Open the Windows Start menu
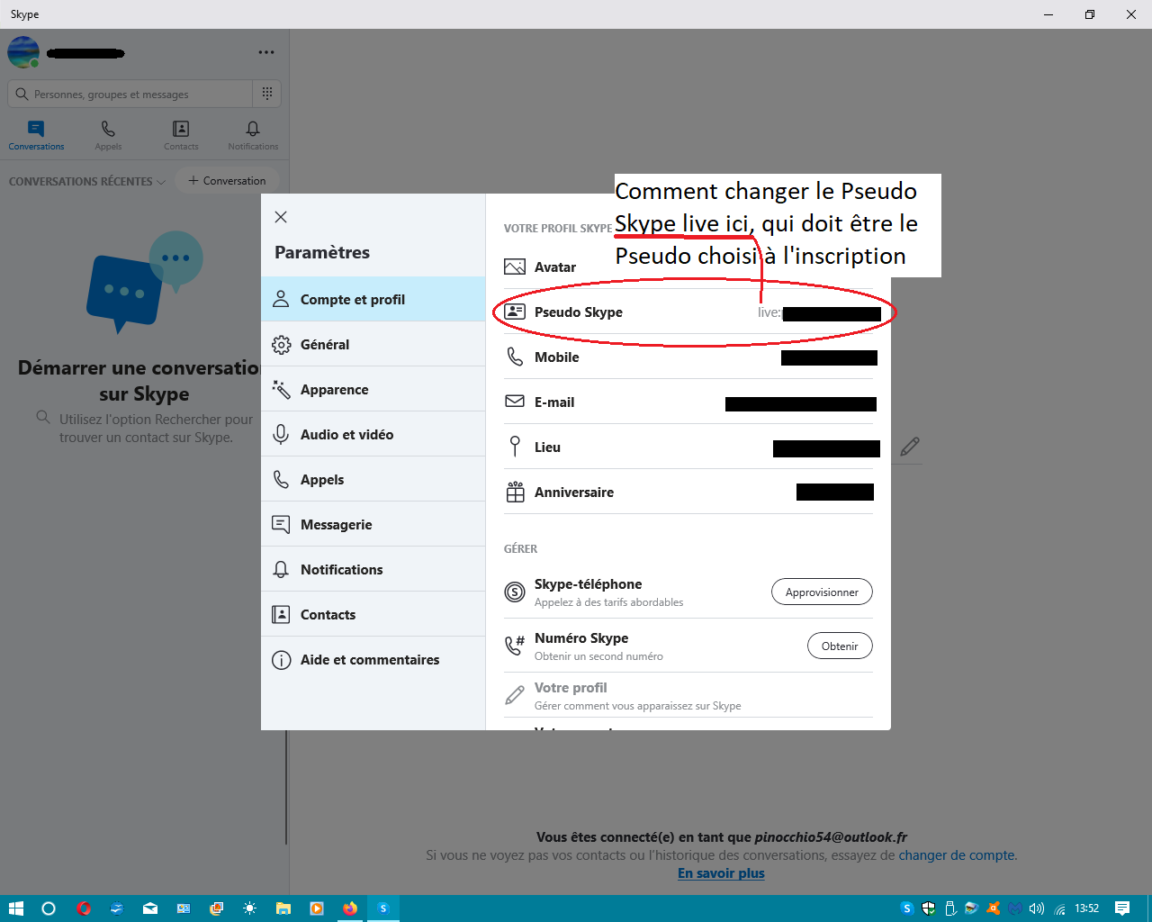This screenshot has height=922, width=1152. point(17,908)
